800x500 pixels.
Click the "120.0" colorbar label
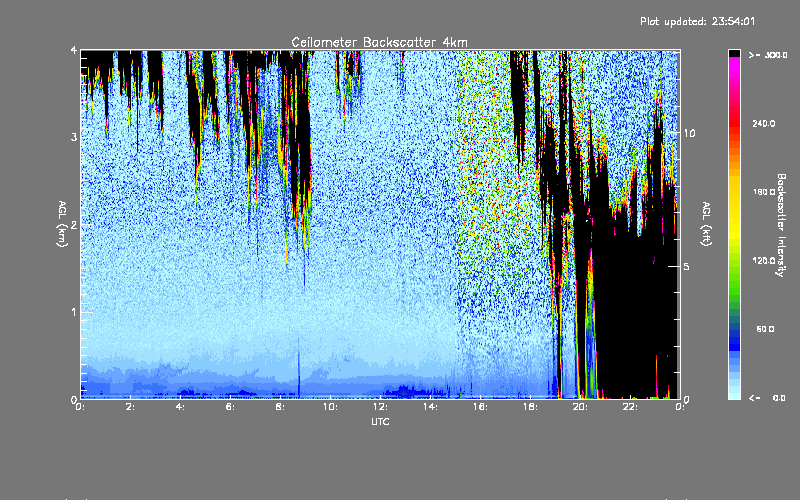[764, 260]
